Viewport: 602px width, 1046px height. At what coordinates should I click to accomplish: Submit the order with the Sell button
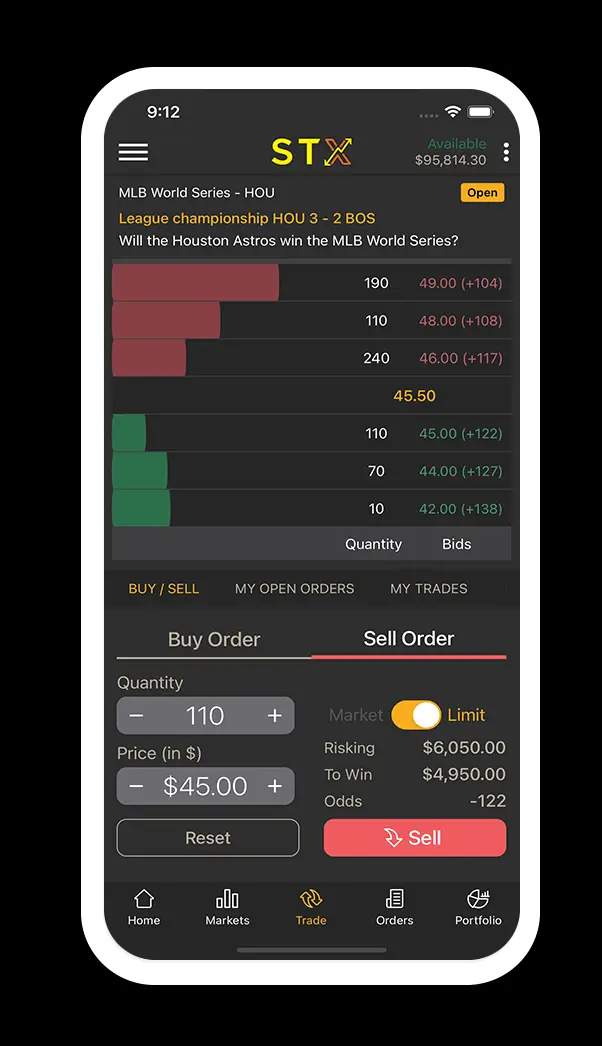tap(414, 837)
